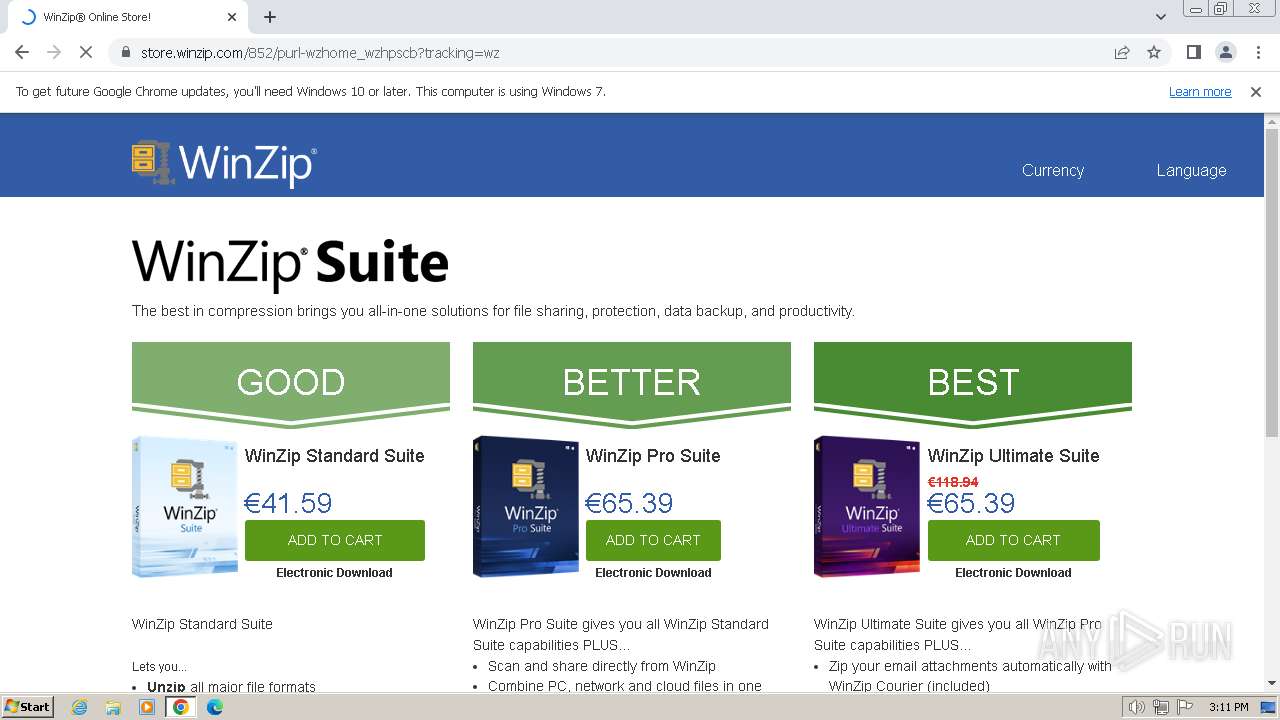Click the Unzip all major file formats bullet
The image size is (1280, 720).
[231, 687]
